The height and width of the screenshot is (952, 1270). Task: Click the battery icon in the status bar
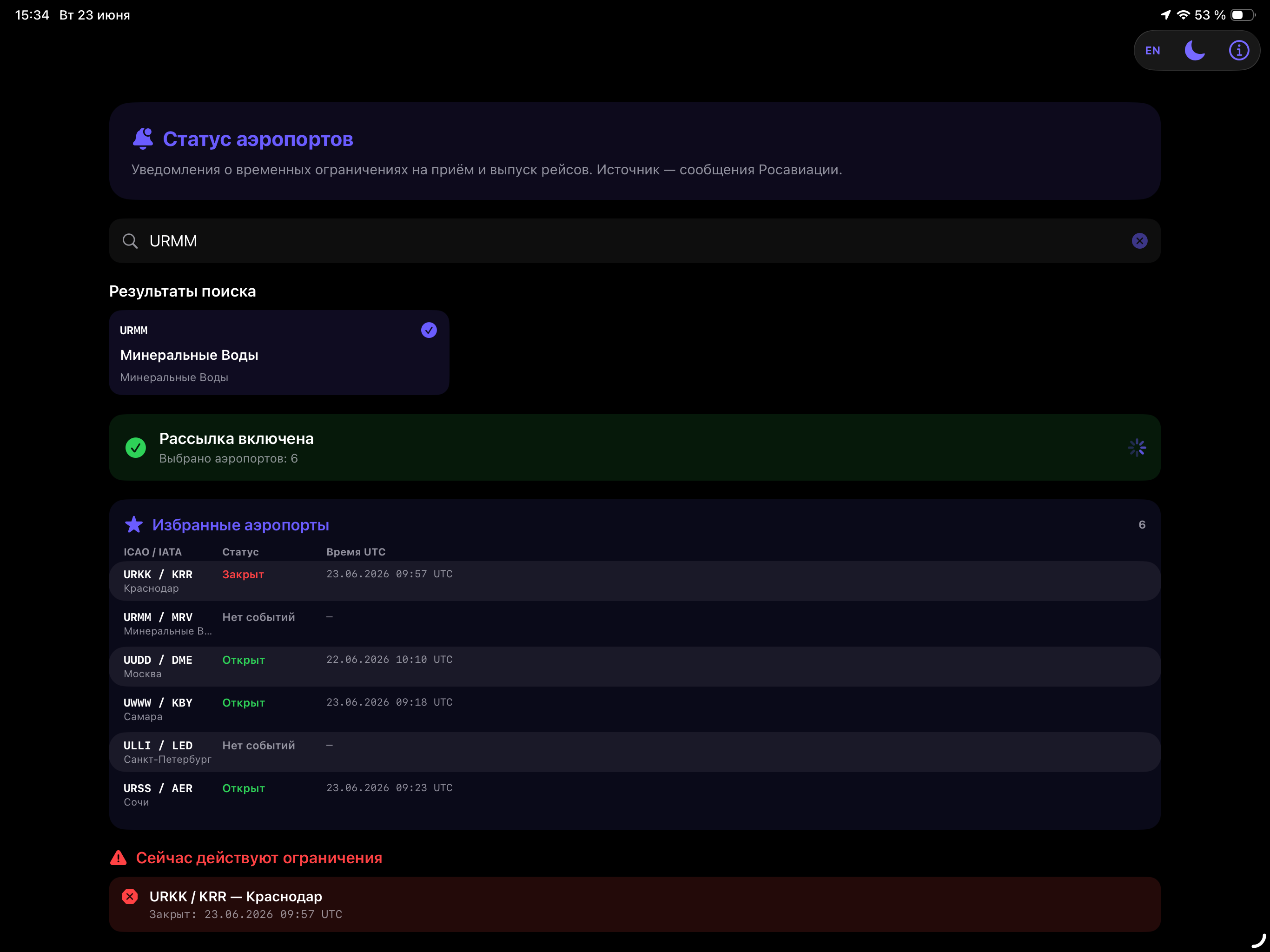click(1243, 15)
